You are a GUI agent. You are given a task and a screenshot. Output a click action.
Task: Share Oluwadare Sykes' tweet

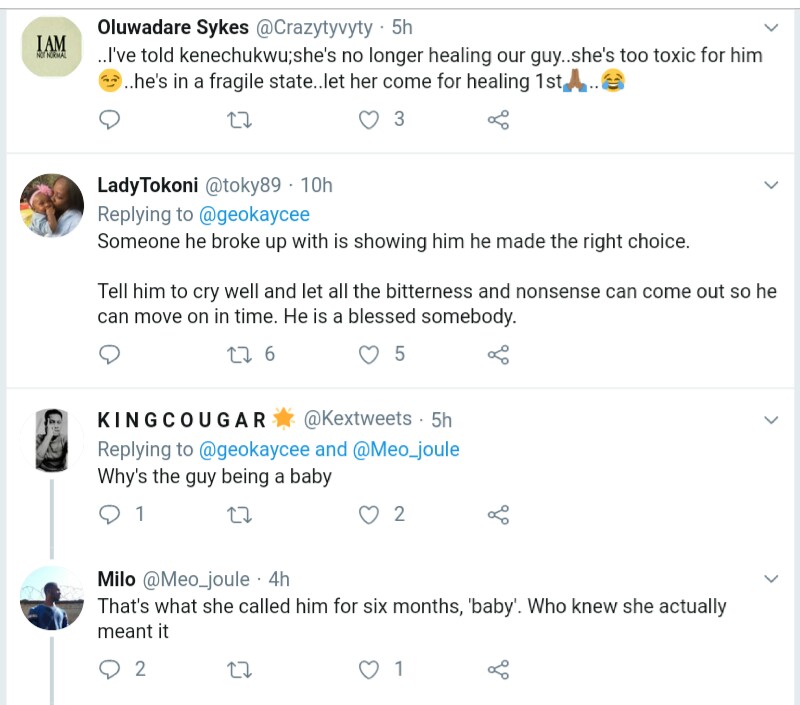tap(498, 120)
